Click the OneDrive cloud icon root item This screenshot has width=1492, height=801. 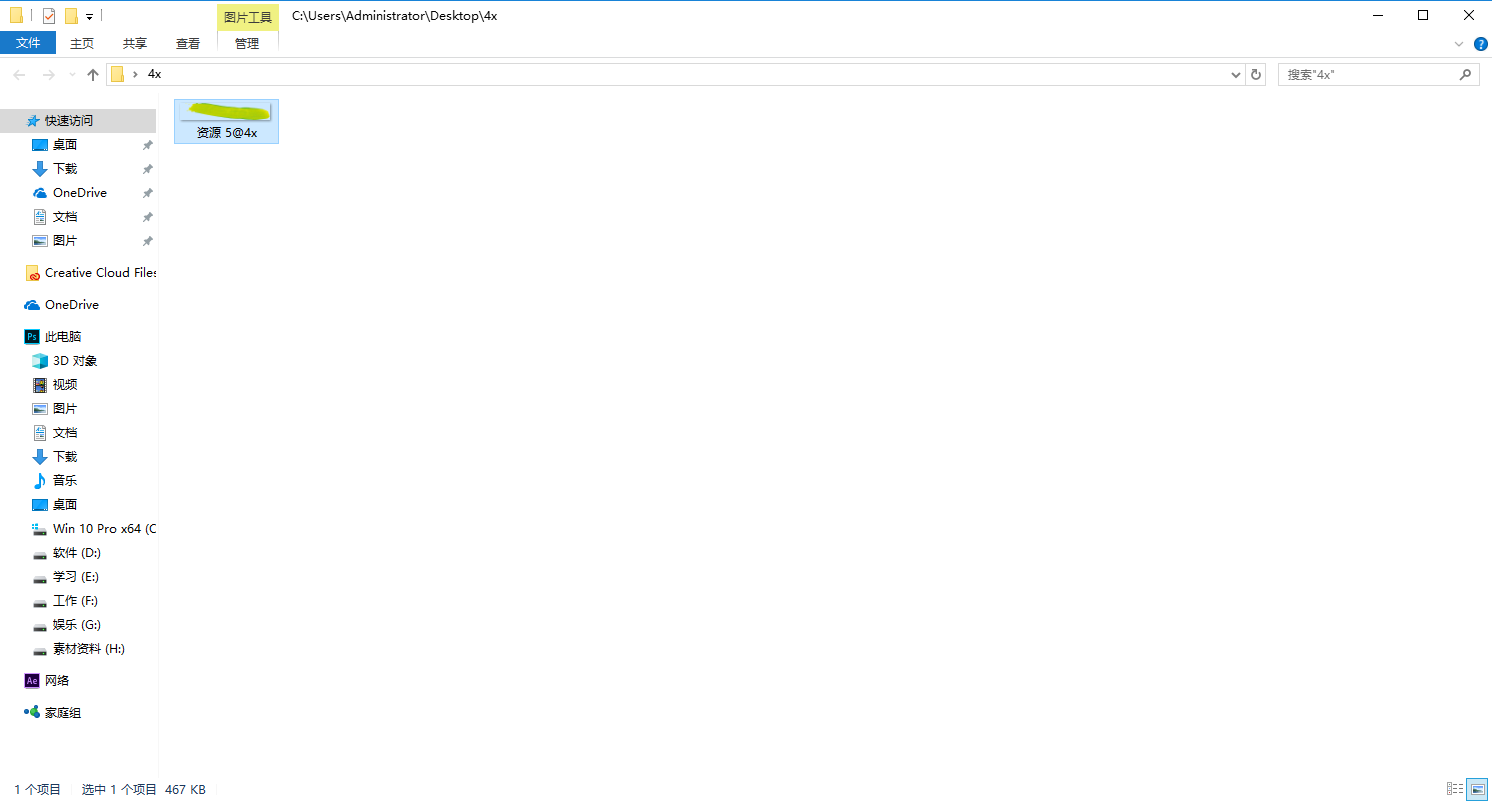pyautogui.click(x=32, y=305)
